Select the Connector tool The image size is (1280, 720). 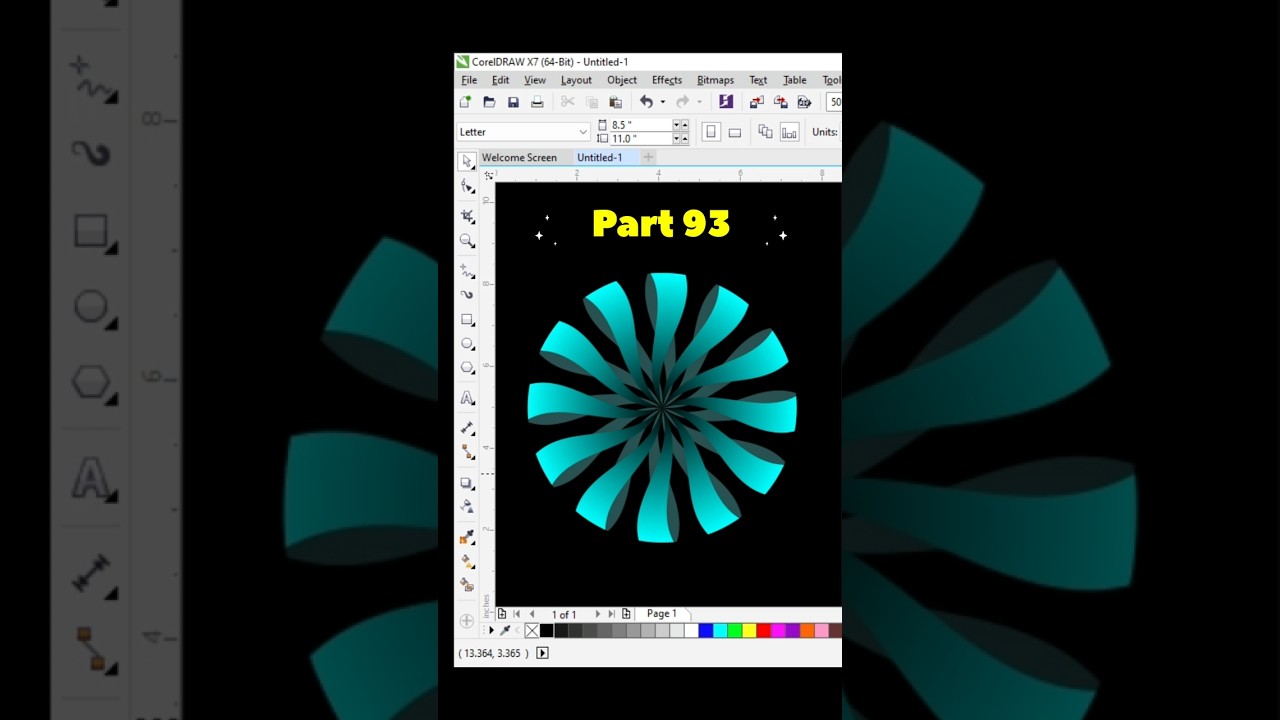tap(467, 452)
